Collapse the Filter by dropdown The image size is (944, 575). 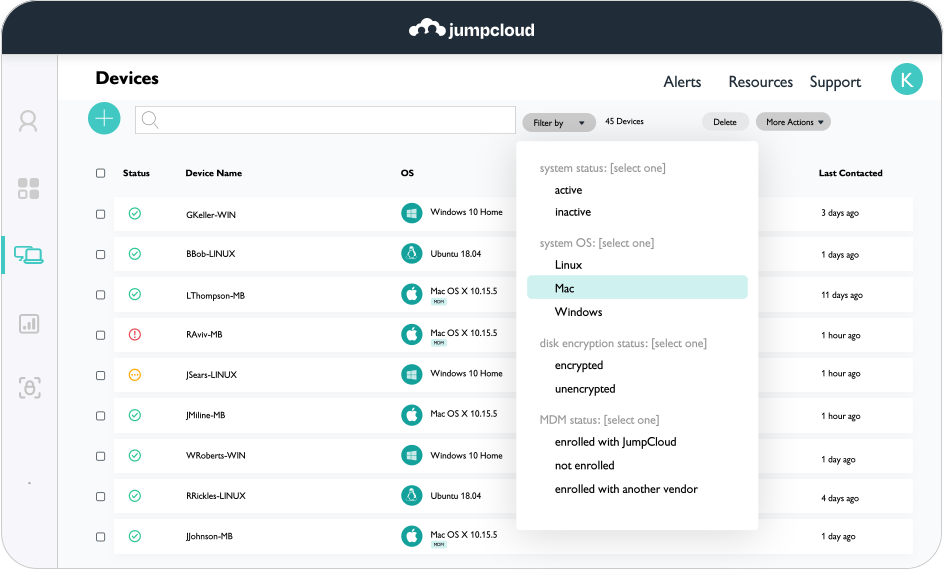[559, 122]
